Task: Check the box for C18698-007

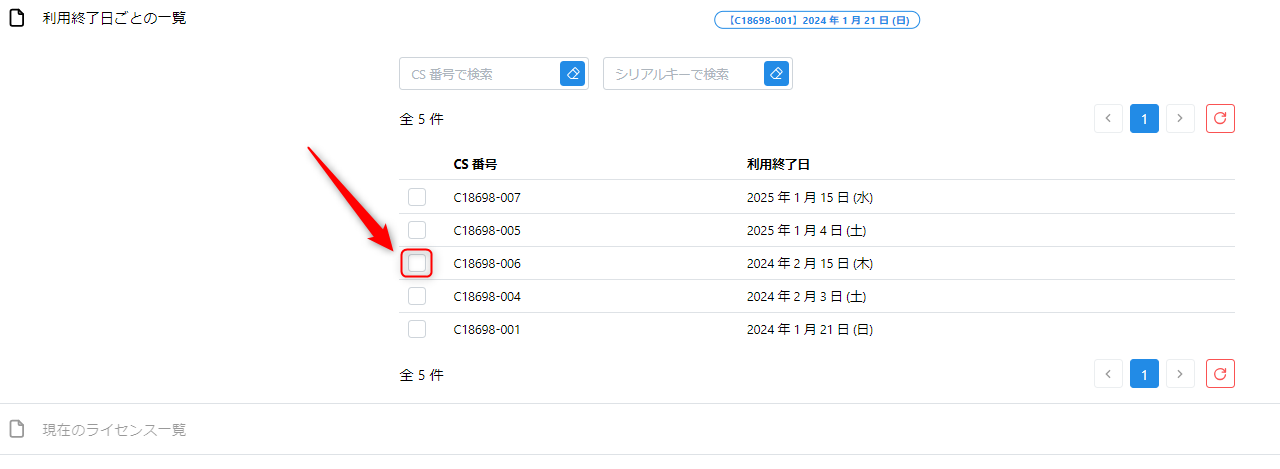Action: pyautogui.click(x=417, y=197)
